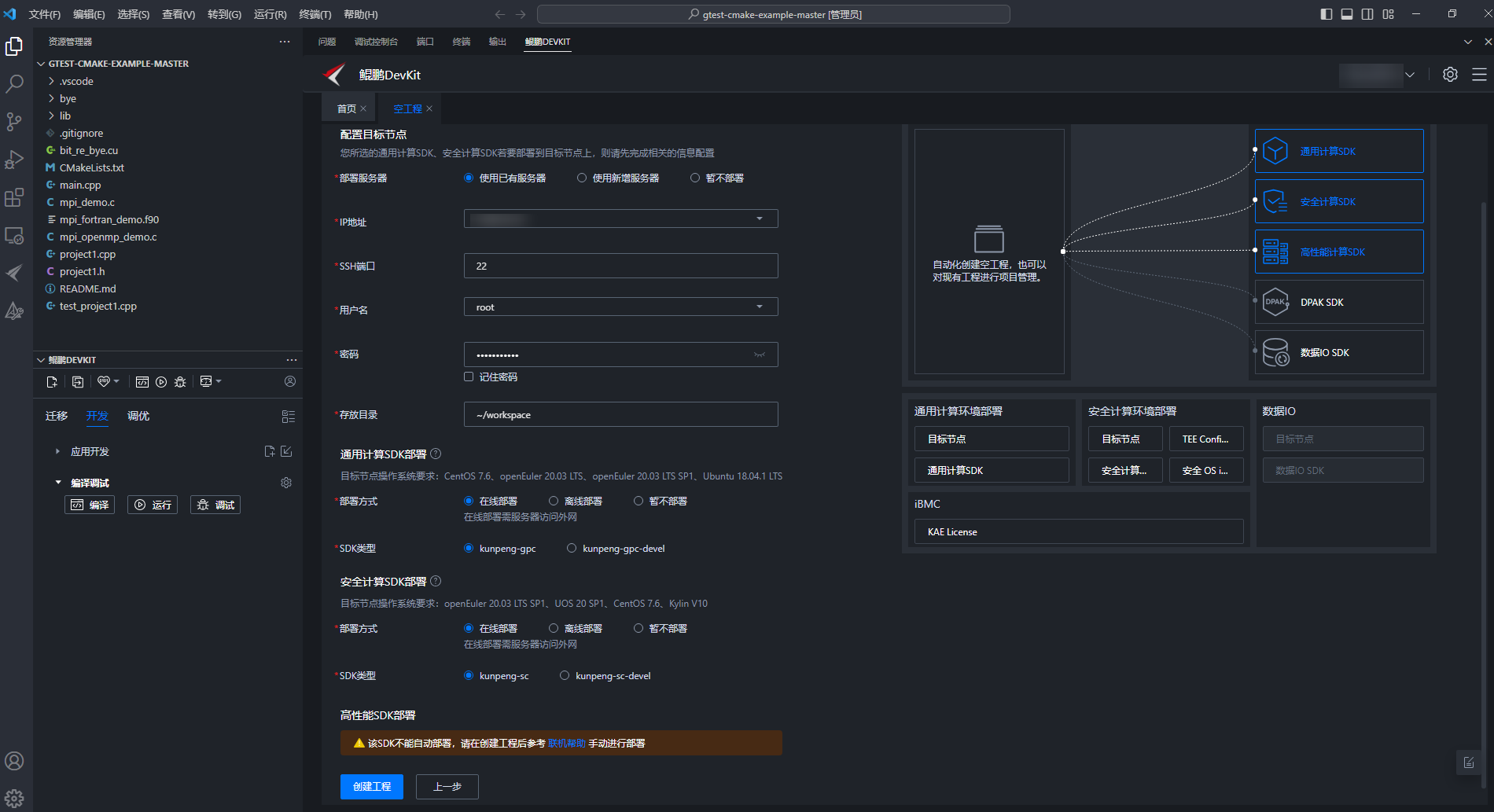Open the 联机帮助 link

point(567,743)
